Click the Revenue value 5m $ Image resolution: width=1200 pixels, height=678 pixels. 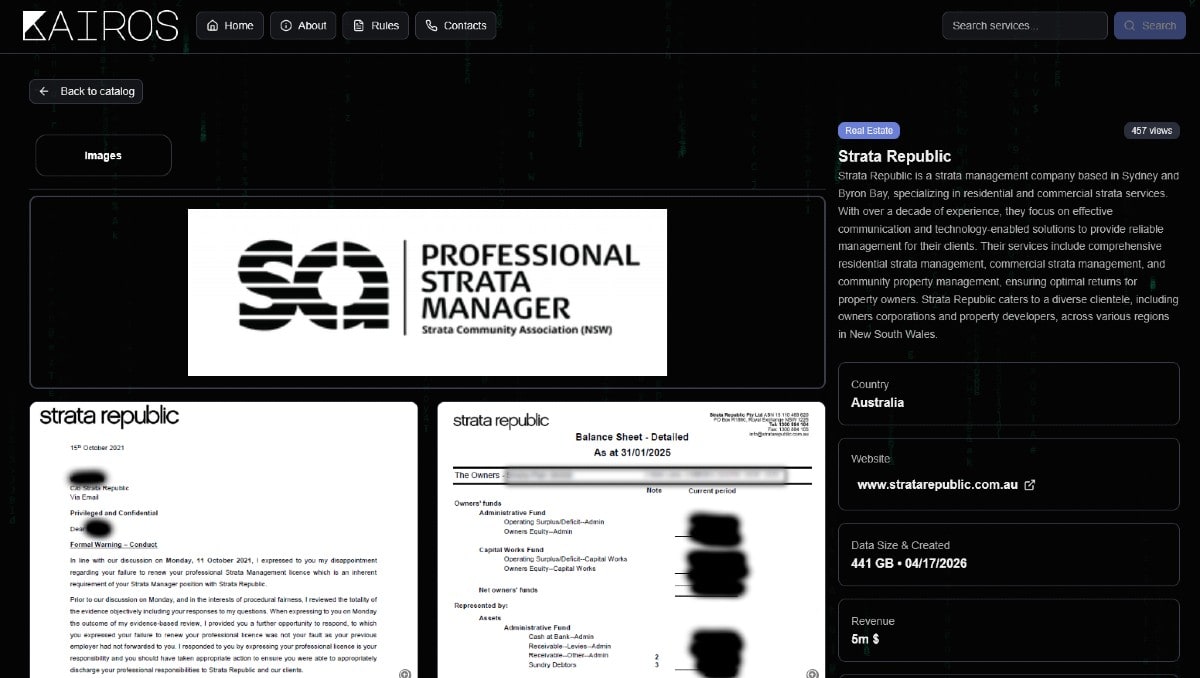[x=867, y=639]
